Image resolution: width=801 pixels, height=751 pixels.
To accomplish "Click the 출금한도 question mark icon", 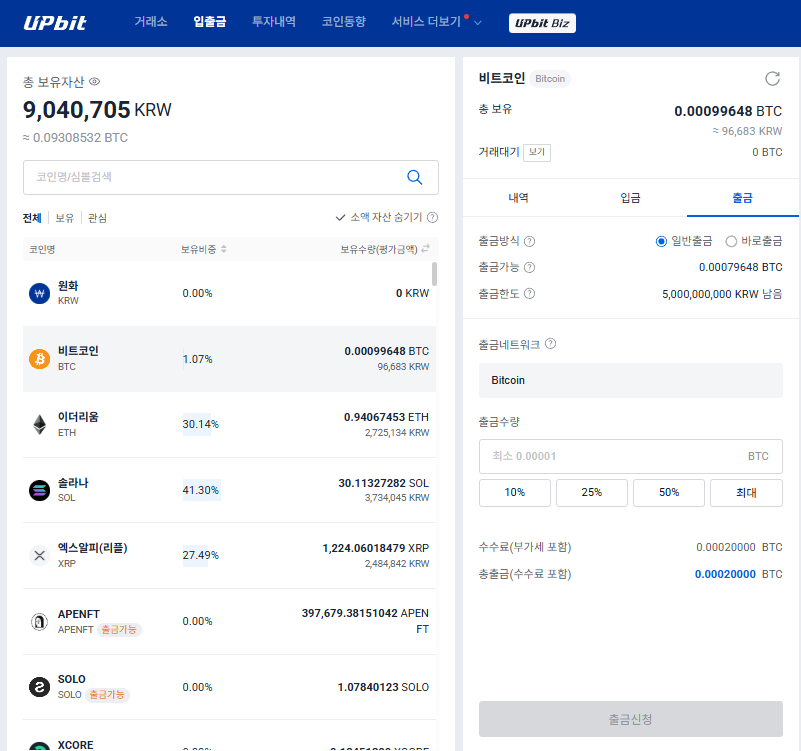I will 531,294.
